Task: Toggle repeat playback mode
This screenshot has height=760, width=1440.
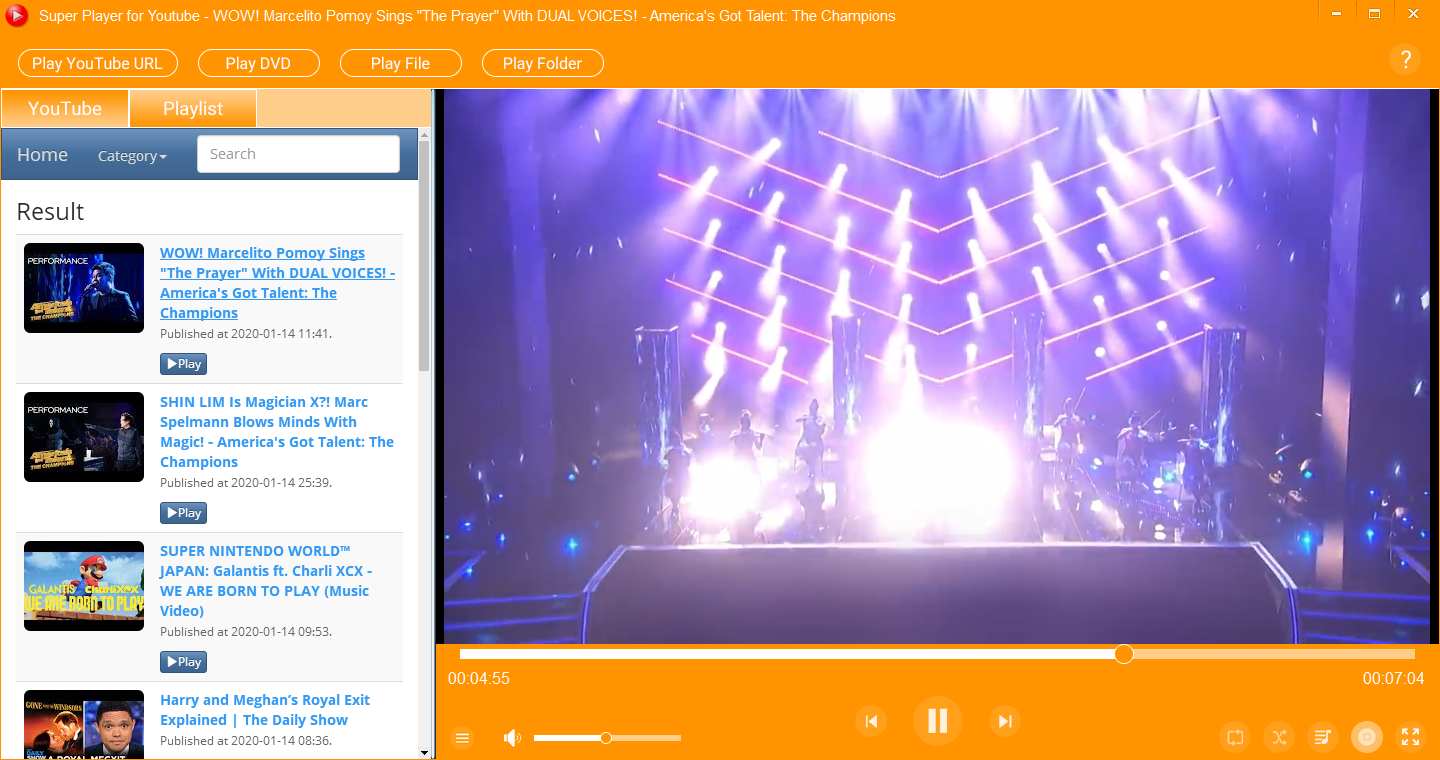Action: [x=1235, y=738]
